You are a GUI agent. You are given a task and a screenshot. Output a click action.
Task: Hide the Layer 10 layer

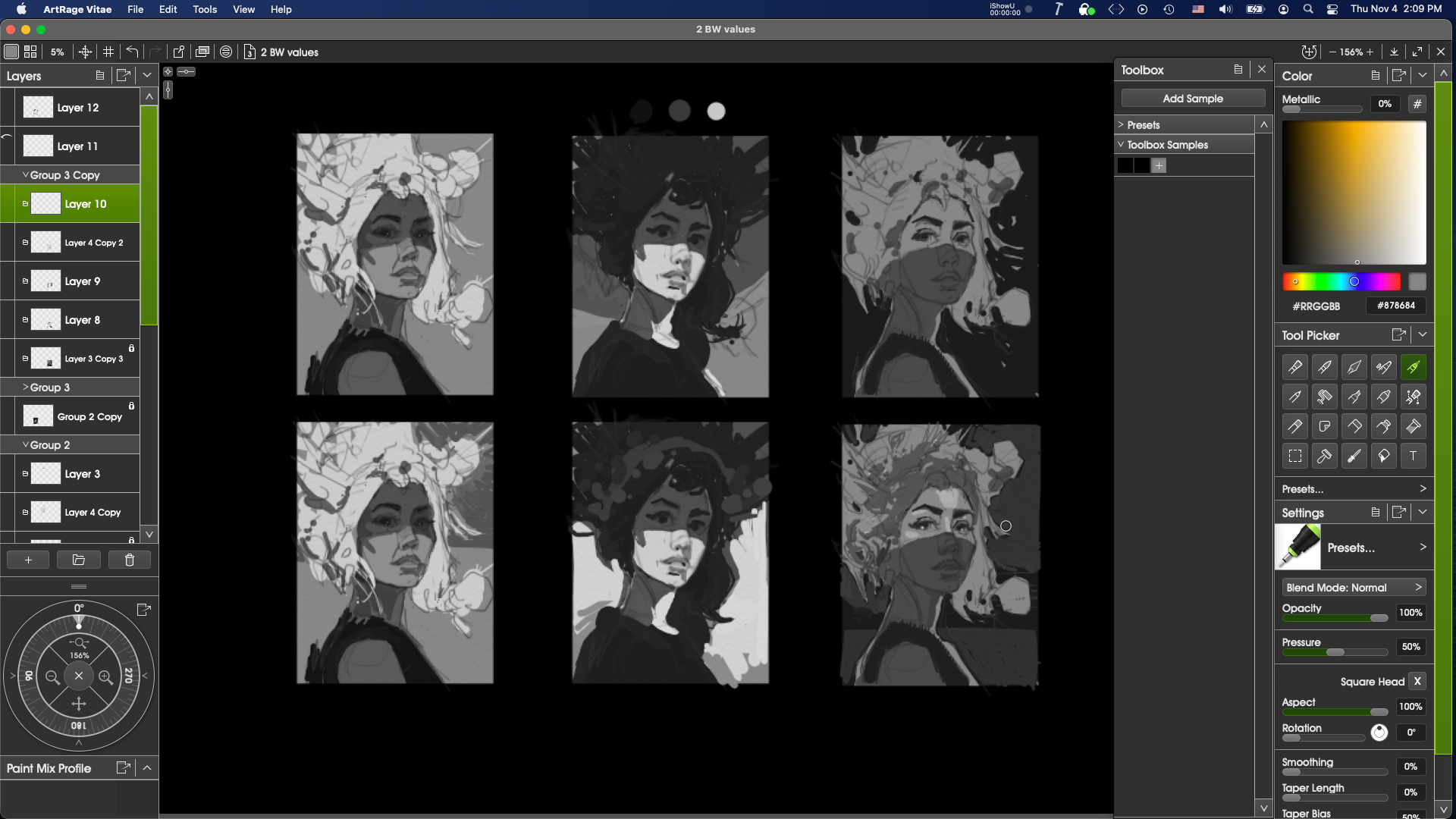pos(25,203)
